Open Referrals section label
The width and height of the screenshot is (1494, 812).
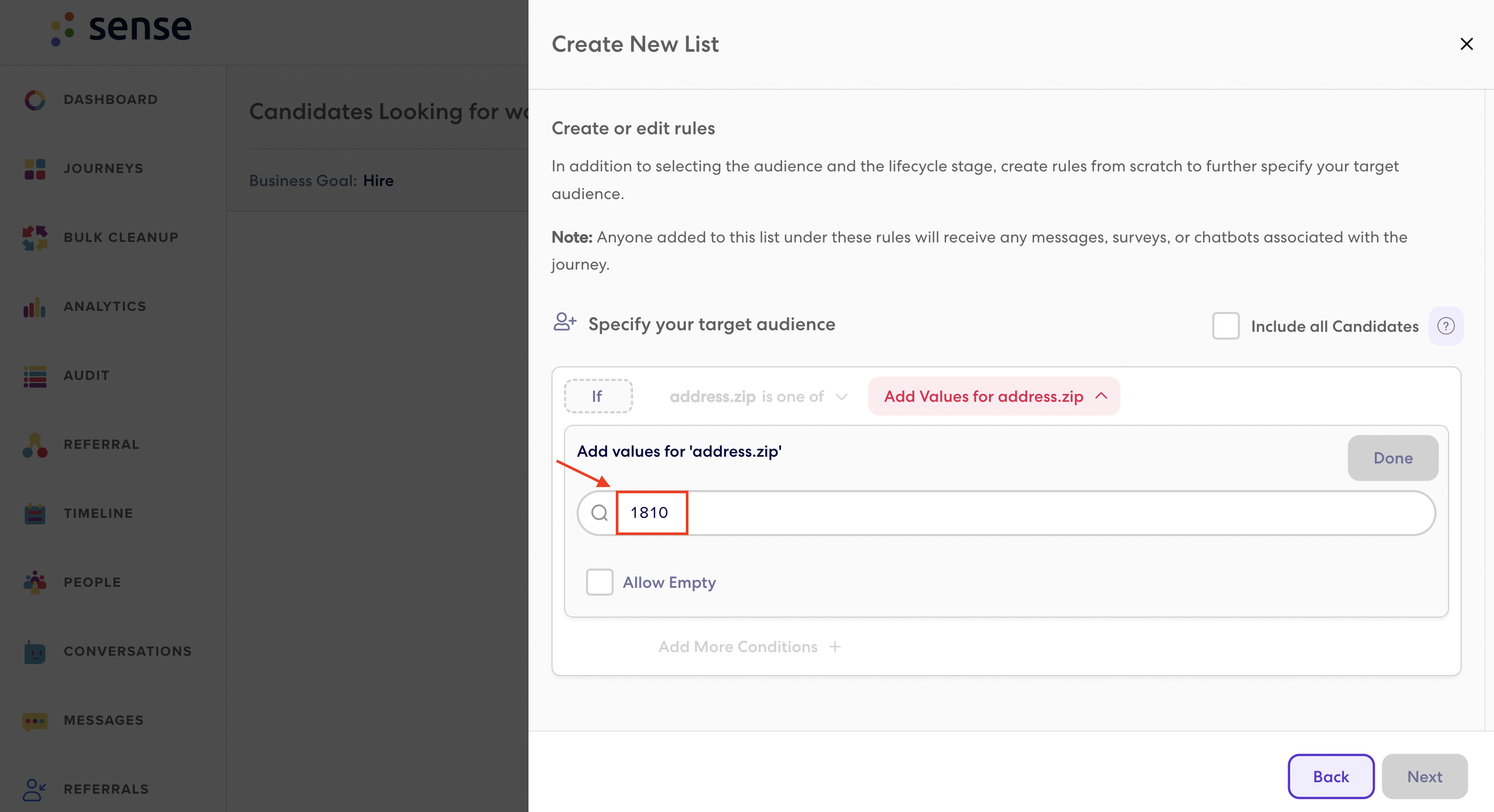pos(106,790)
